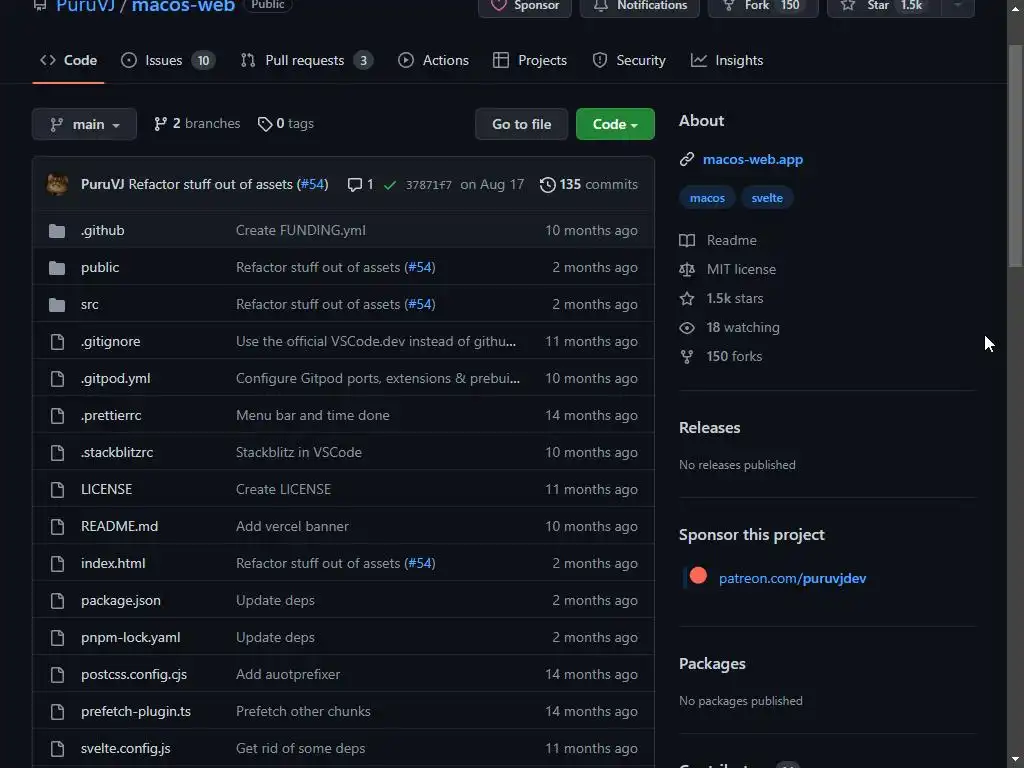Click the Sponsor button
1024x768 pixels.
[x=525, y=6]
